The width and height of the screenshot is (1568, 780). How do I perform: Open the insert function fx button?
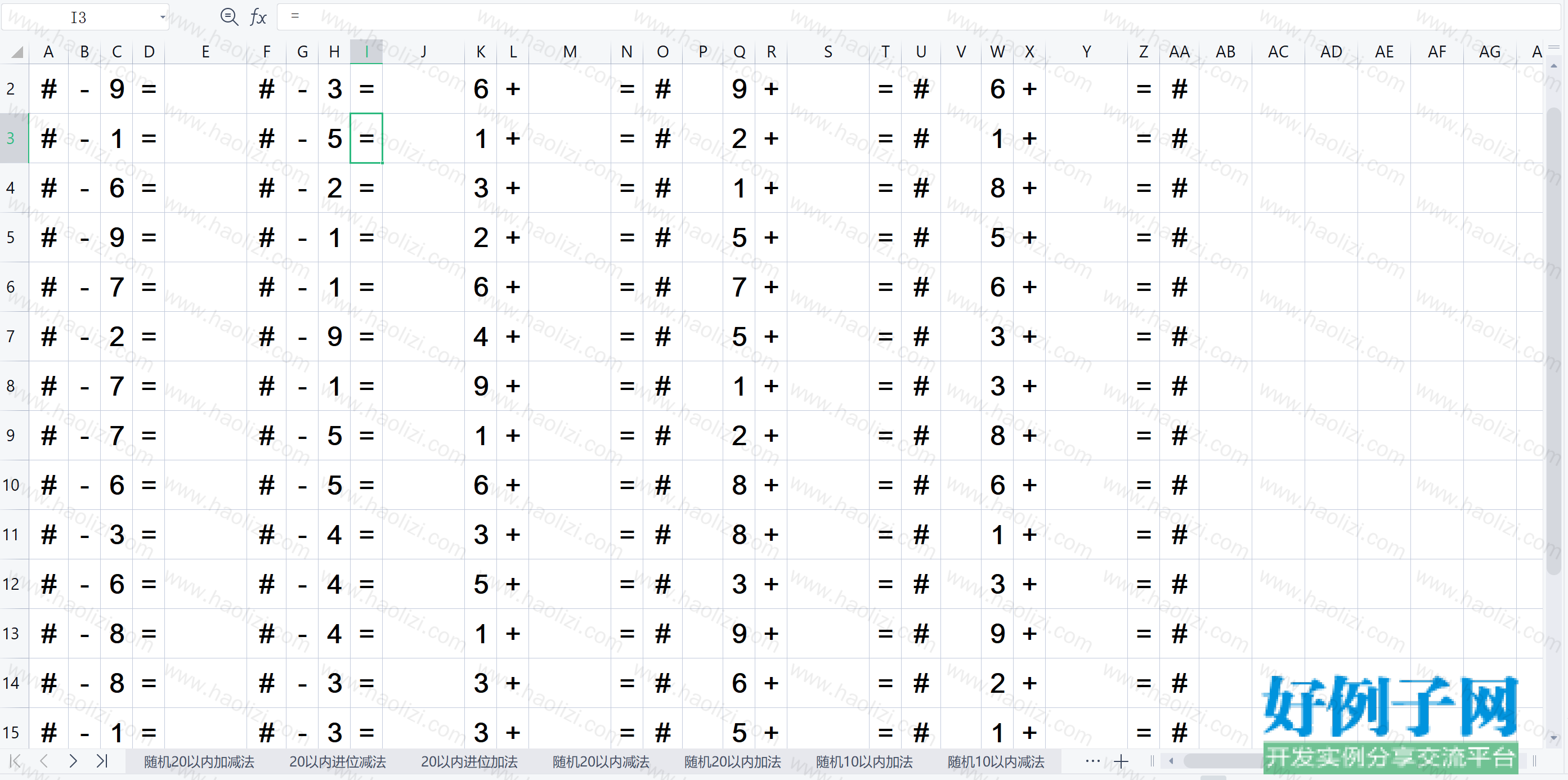point(258,17)
